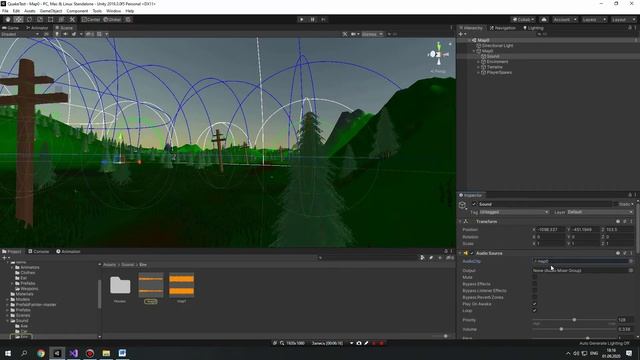Screen dimensions: 640x360
Task: Switch to the Console tab
Action: 39,252
